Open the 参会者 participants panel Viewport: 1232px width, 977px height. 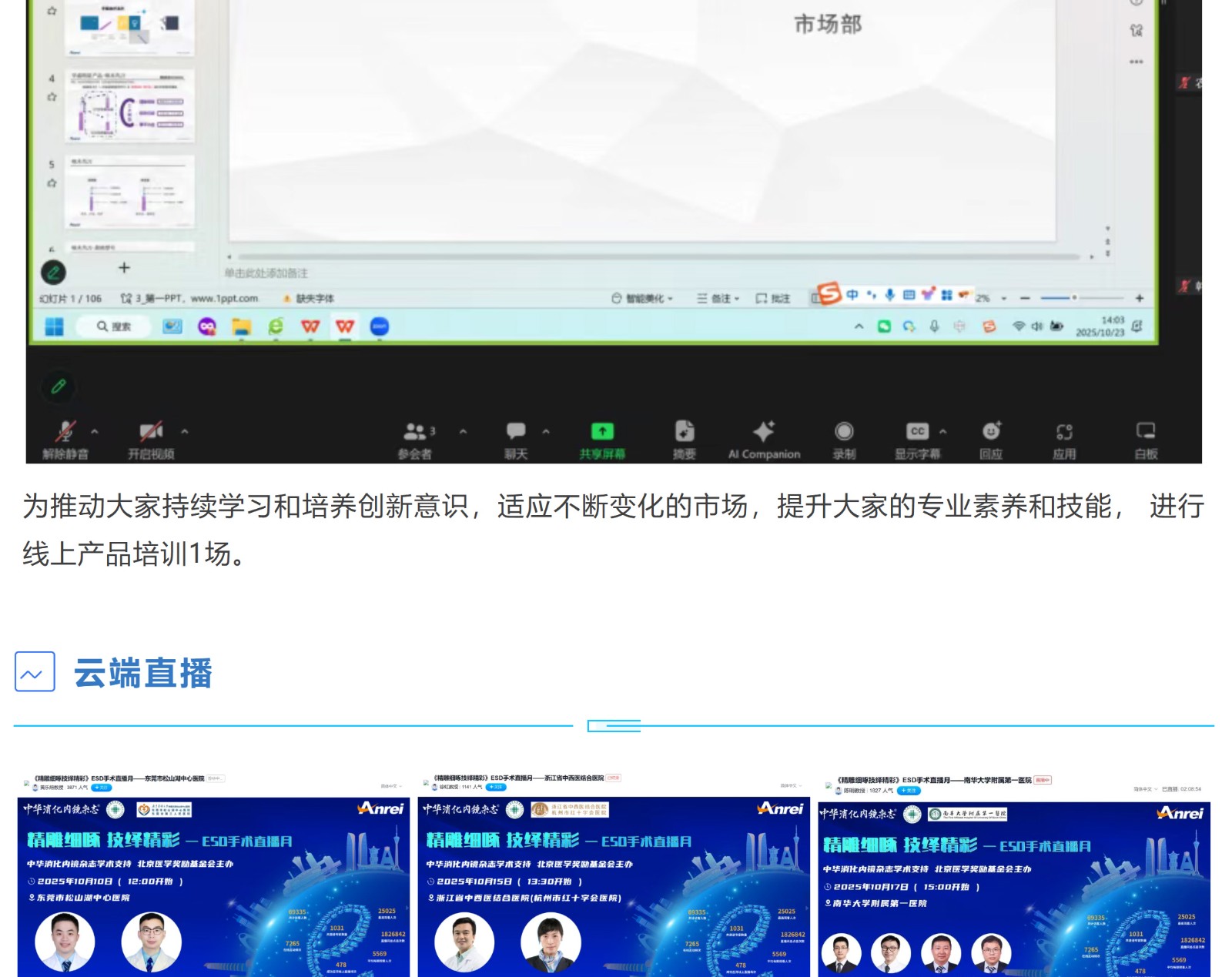[x=416, y=432]
